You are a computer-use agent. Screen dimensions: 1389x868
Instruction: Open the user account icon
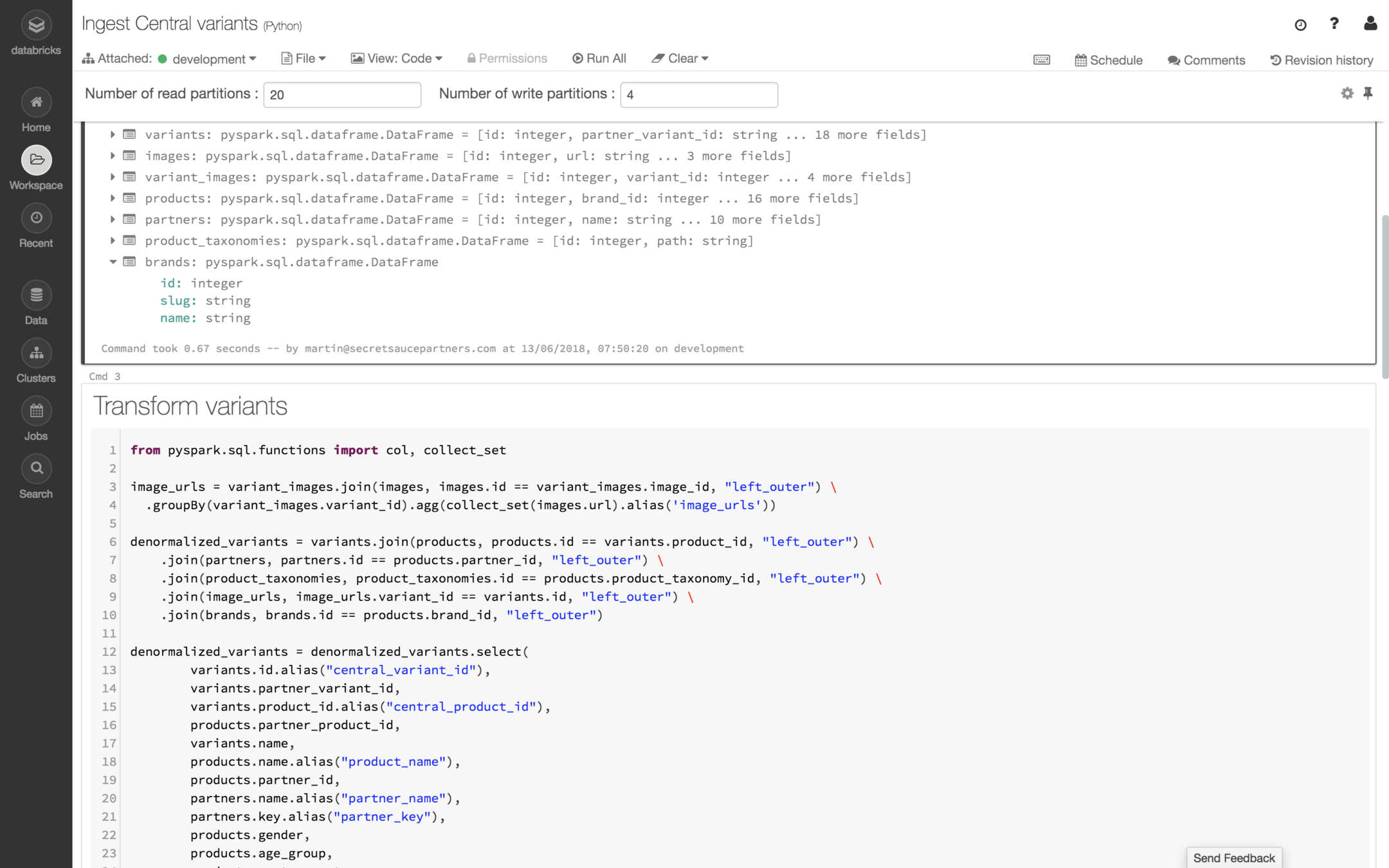1370,24
